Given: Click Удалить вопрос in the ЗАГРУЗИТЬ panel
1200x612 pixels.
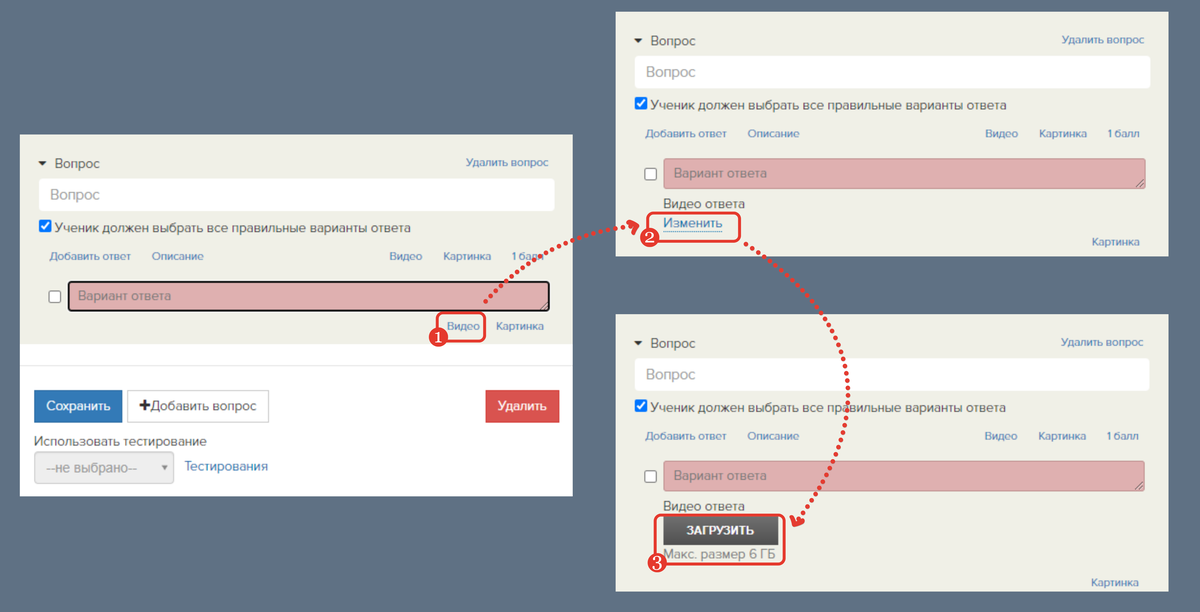Looking at the screenshot, I should click(1103, 342).
